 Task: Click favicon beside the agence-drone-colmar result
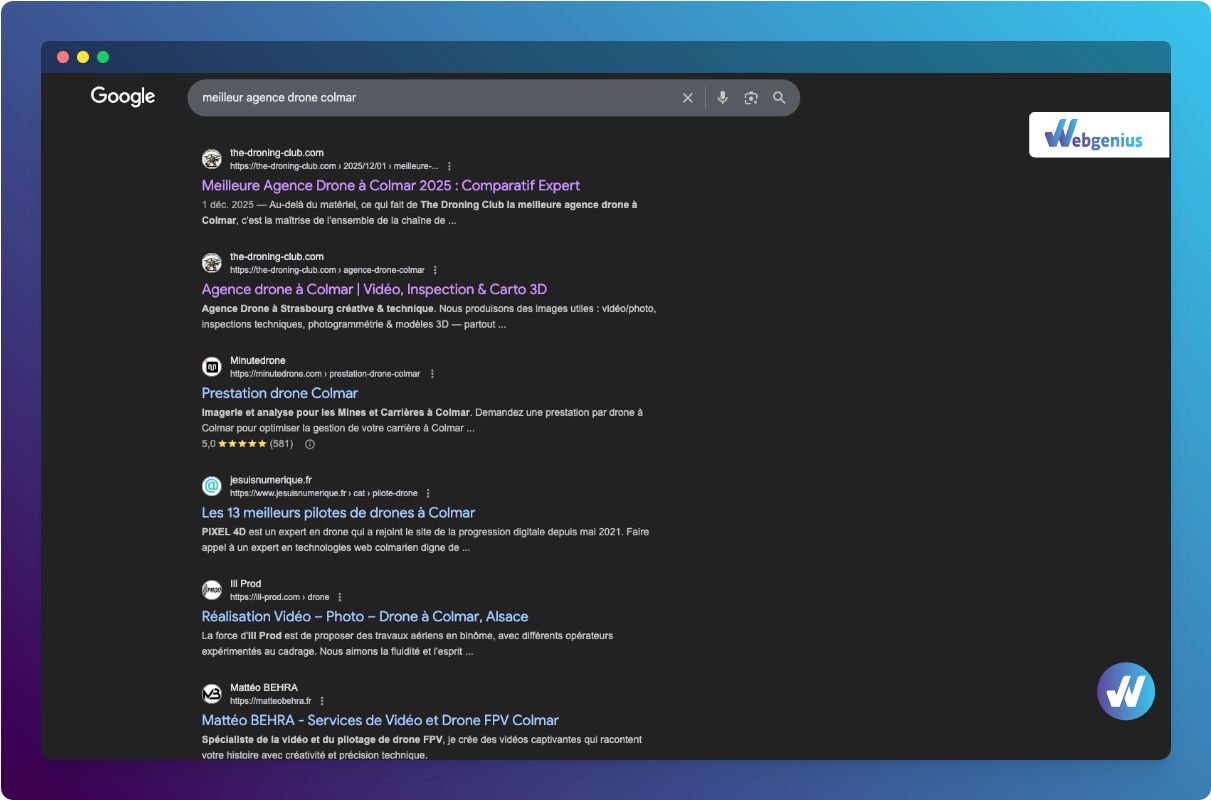click(x=212, y=263)
